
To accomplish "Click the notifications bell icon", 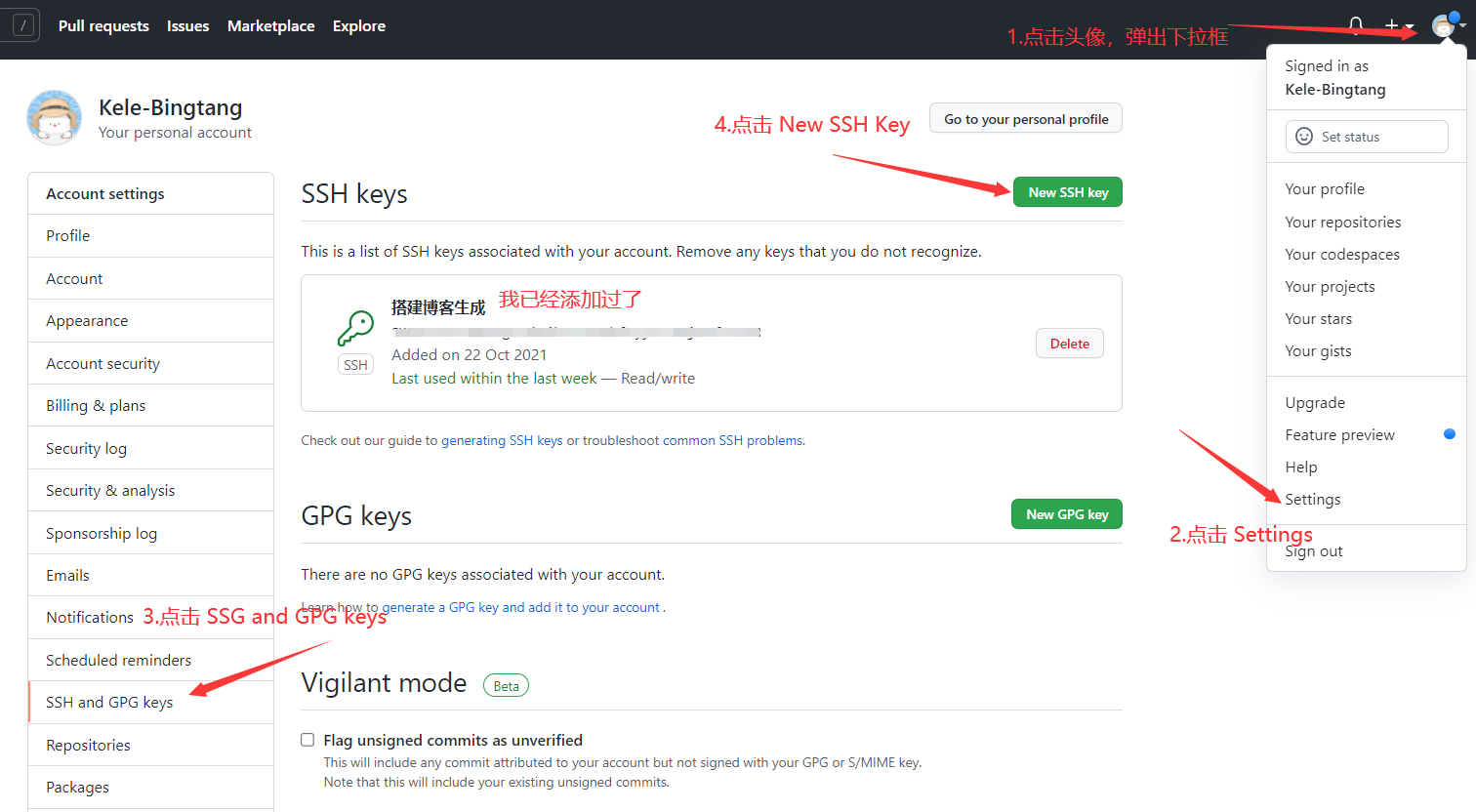I will [1356, 25].
